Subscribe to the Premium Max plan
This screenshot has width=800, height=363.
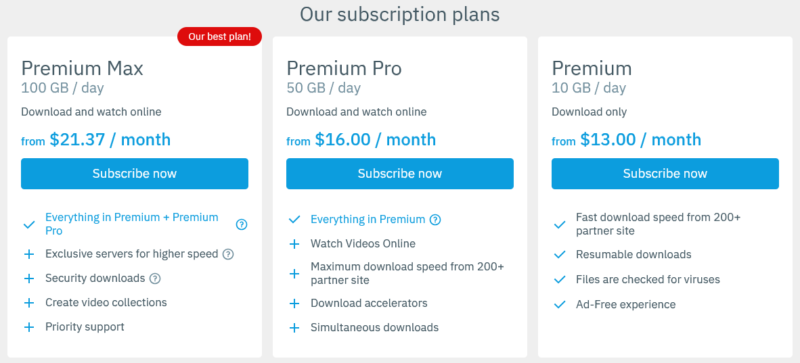pos(135,174)
